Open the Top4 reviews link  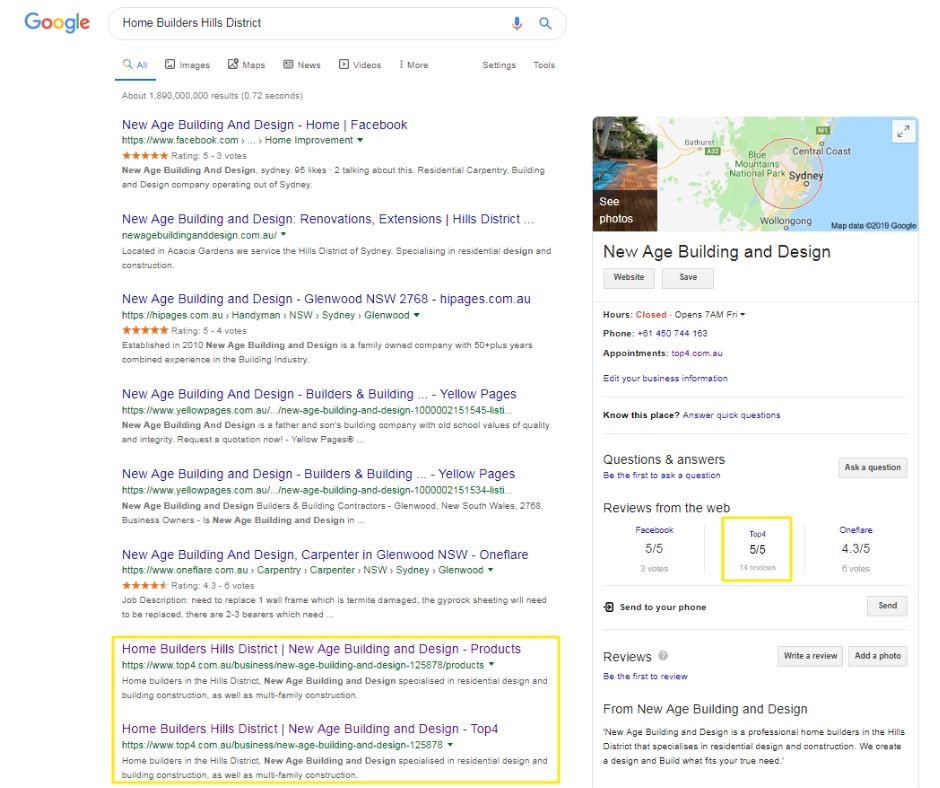(x=757, y=534)
